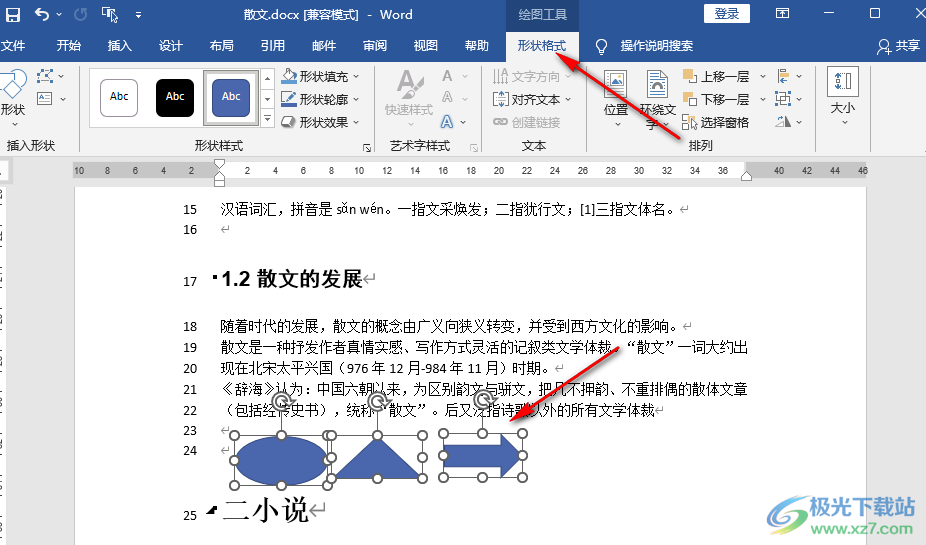Open the 位置 position menu

[x=616, y=99]
